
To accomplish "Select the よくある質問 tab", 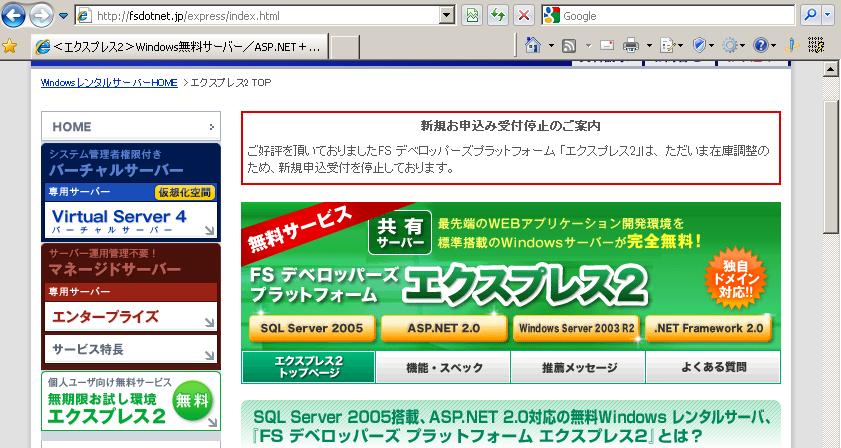I will 713,367.
